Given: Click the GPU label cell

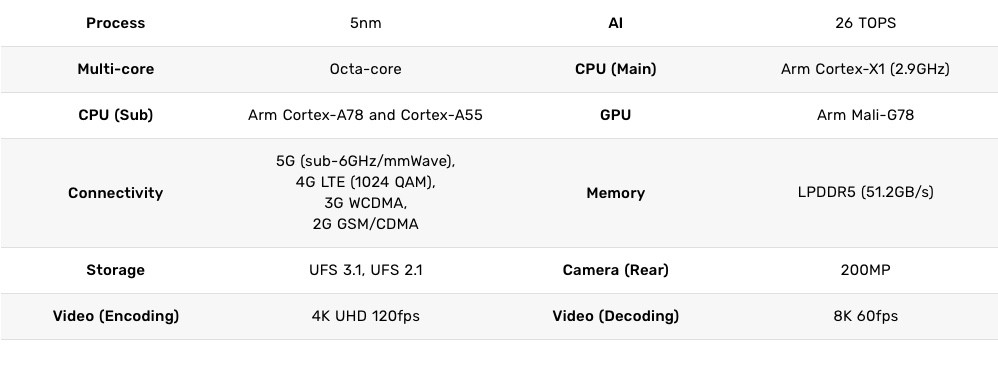Looking at the screenshot, I should (615, 115).
